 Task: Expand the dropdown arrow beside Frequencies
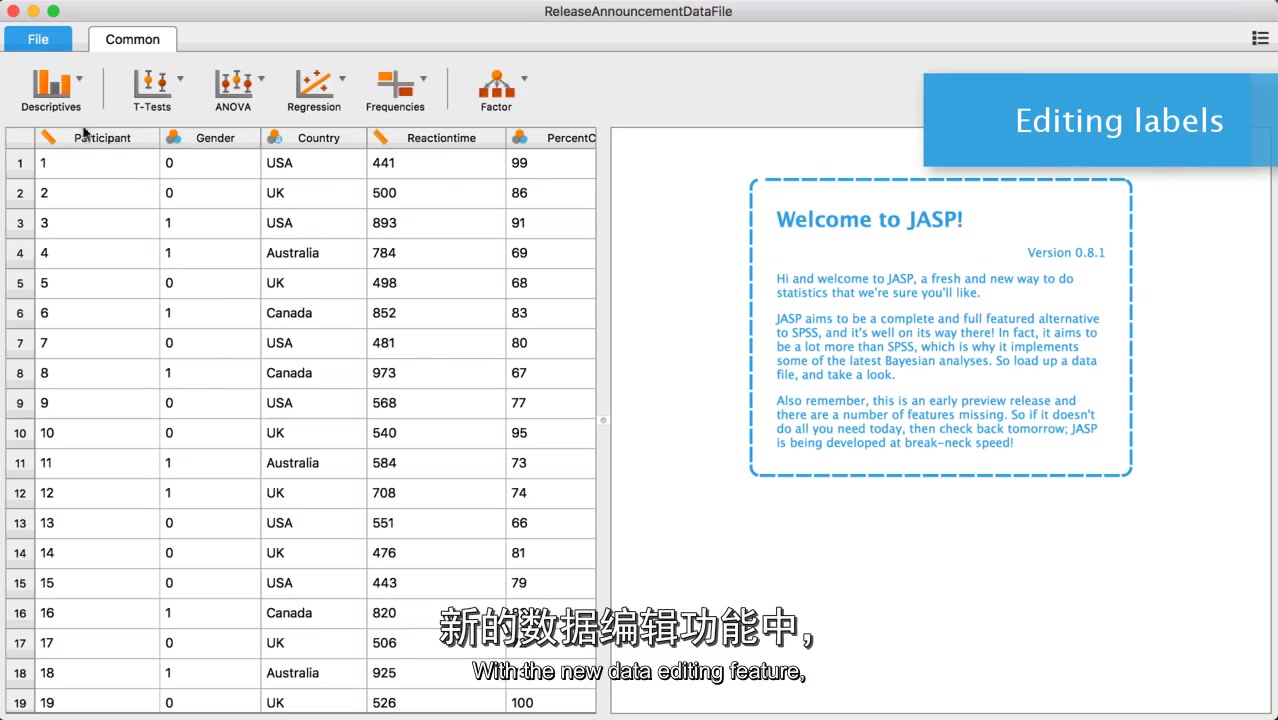coord(423,79)
